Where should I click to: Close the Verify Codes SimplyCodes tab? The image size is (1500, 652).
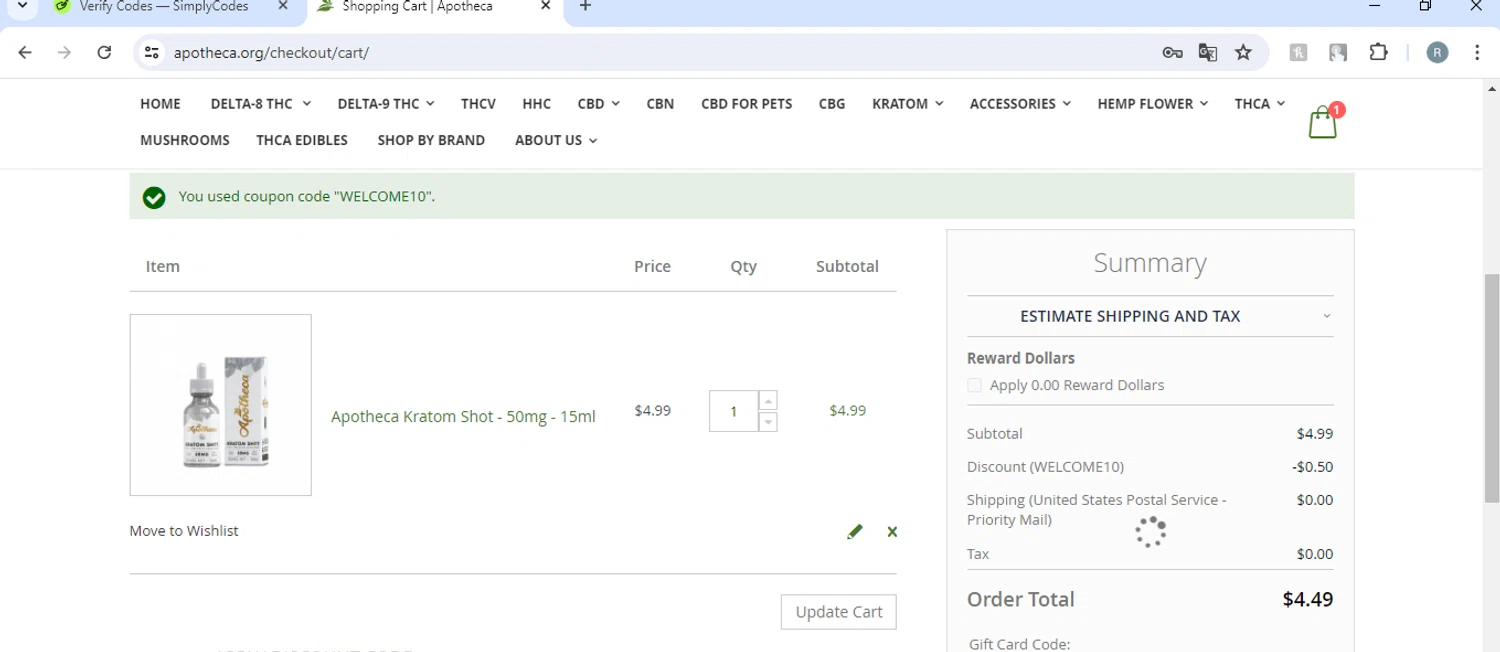(283, 7)
